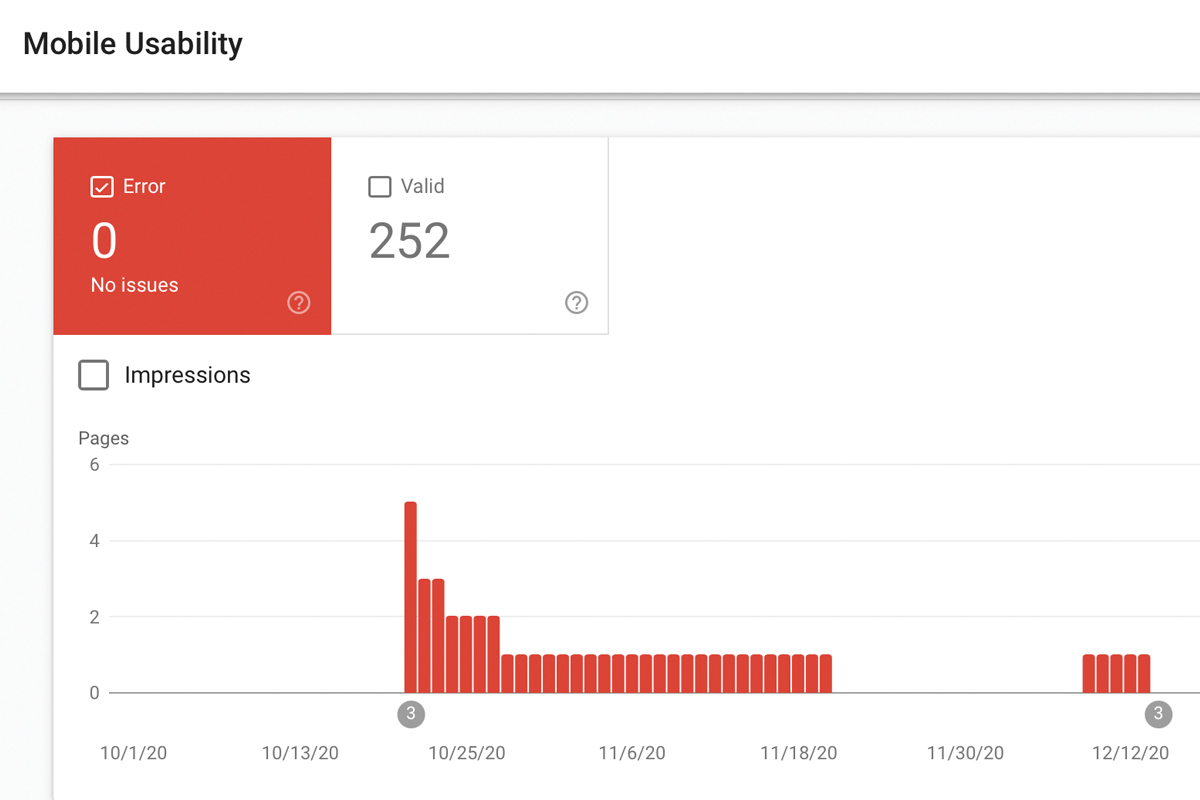This screenshot has height=800, width=1200.
Task: Toggle the Impressions checkbox
Action: tap(94, 376)
